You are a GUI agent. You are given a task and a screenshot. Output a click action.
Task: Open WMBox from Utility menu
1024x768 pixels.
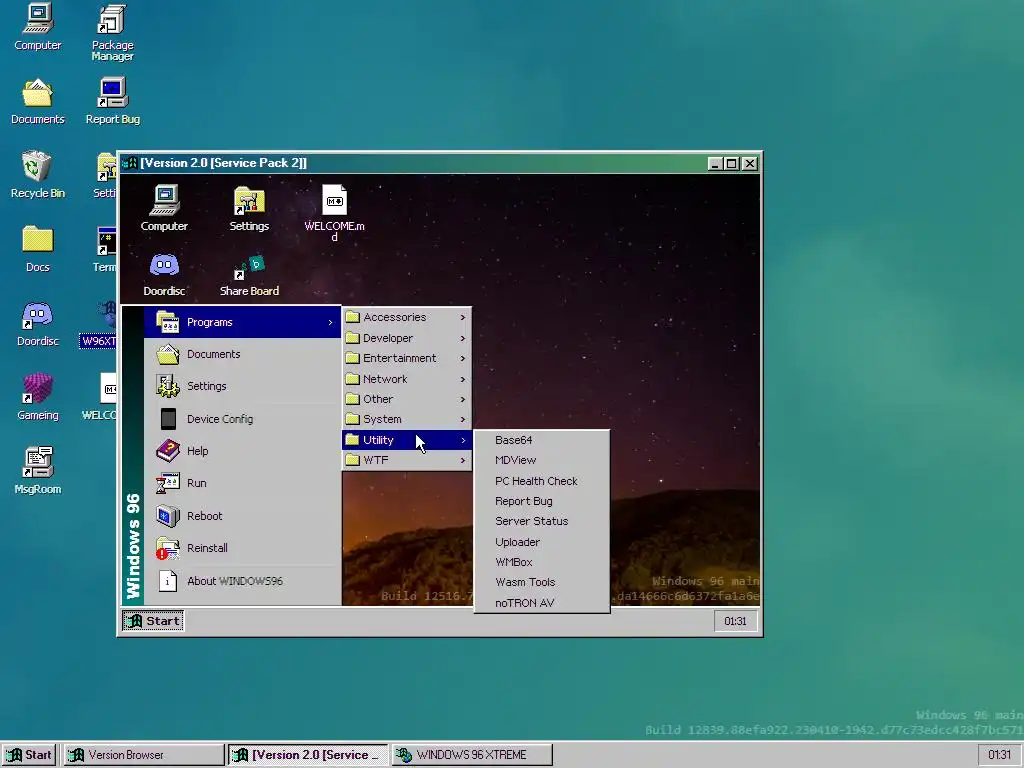pos(542,562)
